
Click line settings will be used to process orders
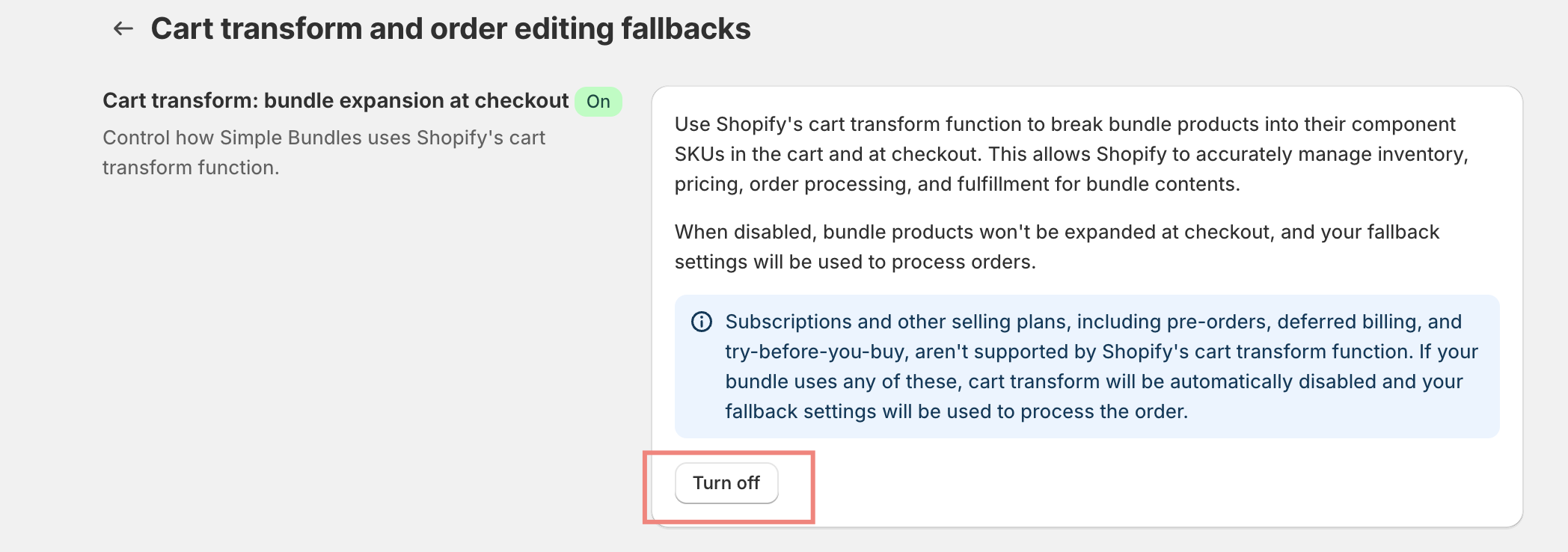855,262
